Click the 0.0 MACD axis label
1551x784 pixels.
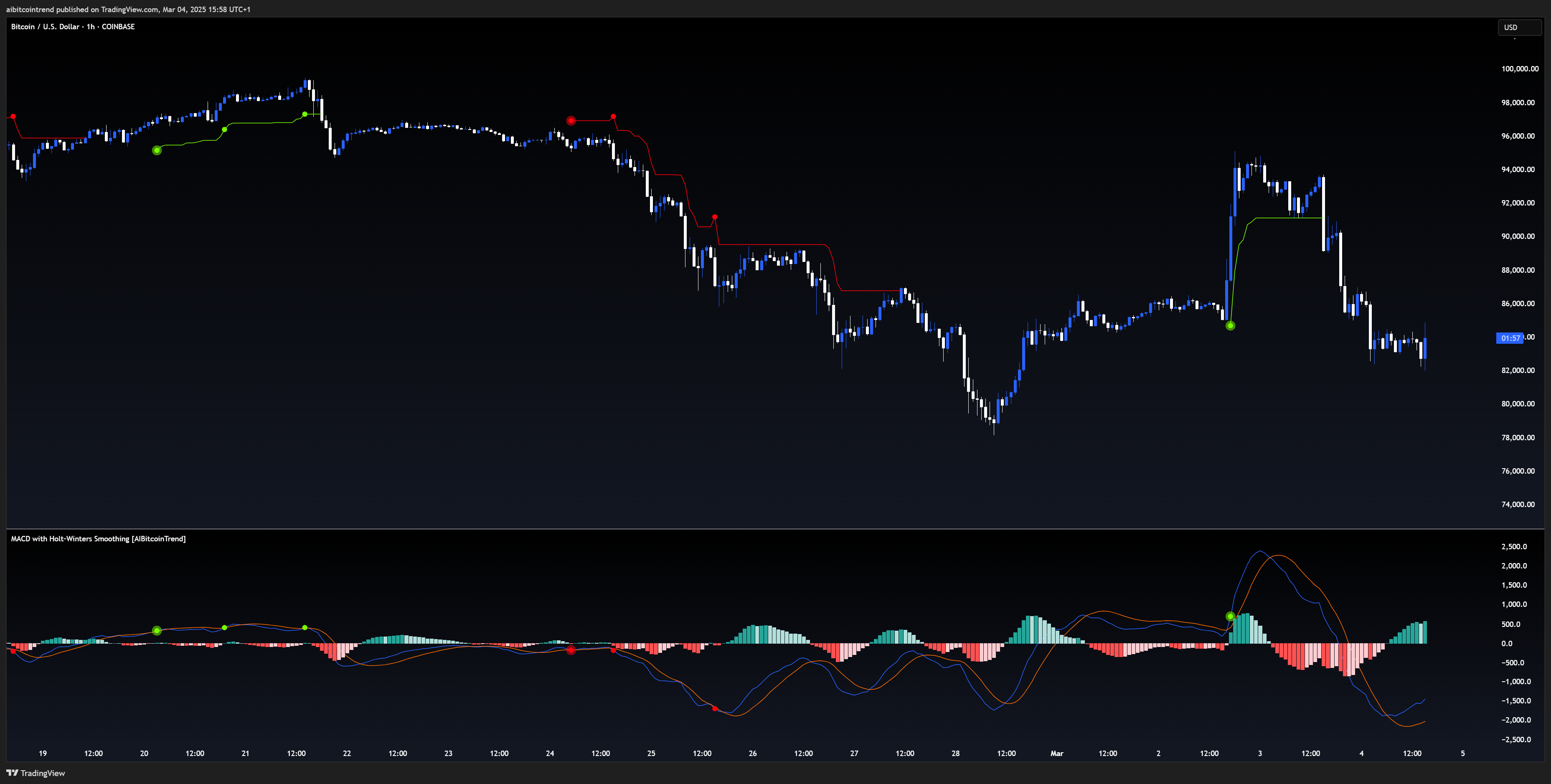[1506, 644]
